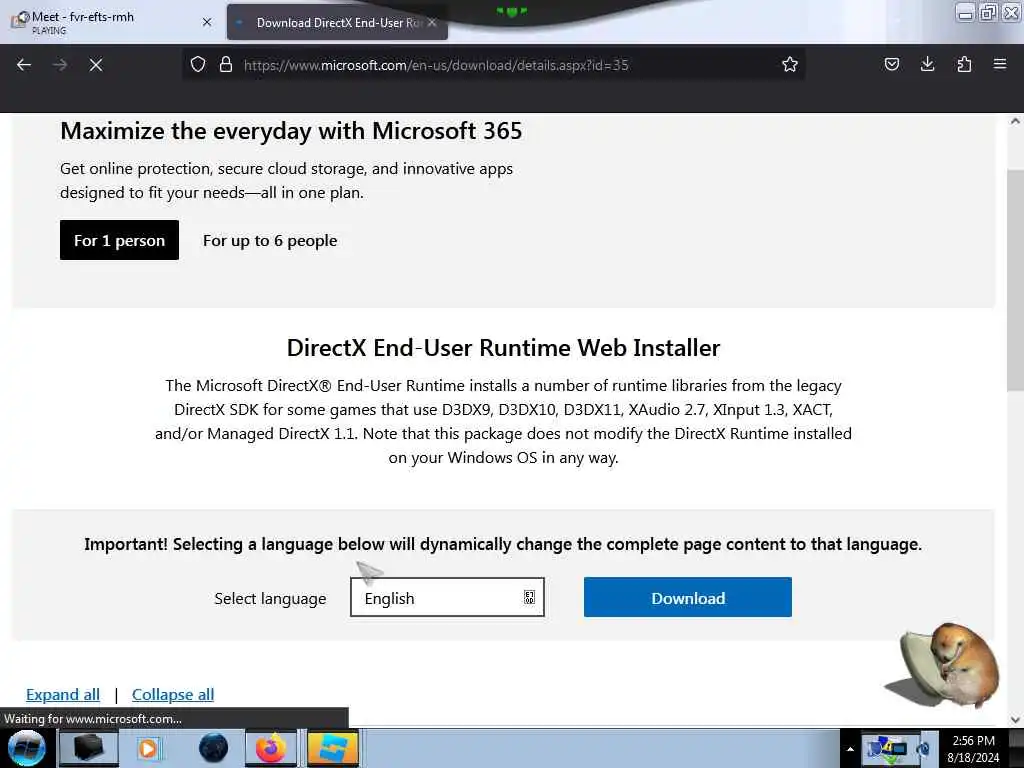Open the Windows Start orb
Screen dimensions: 1024x768
coord(27,748)
